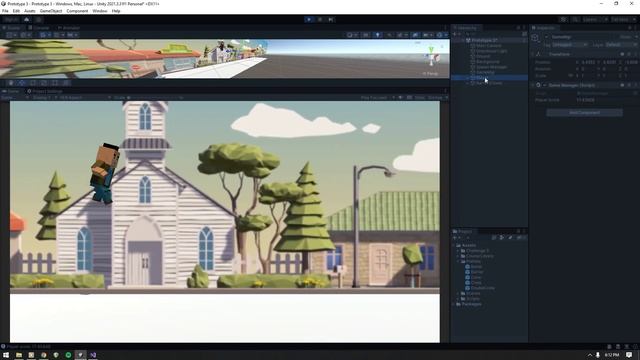Switch to the Project Settings tab

pos(44,91)
